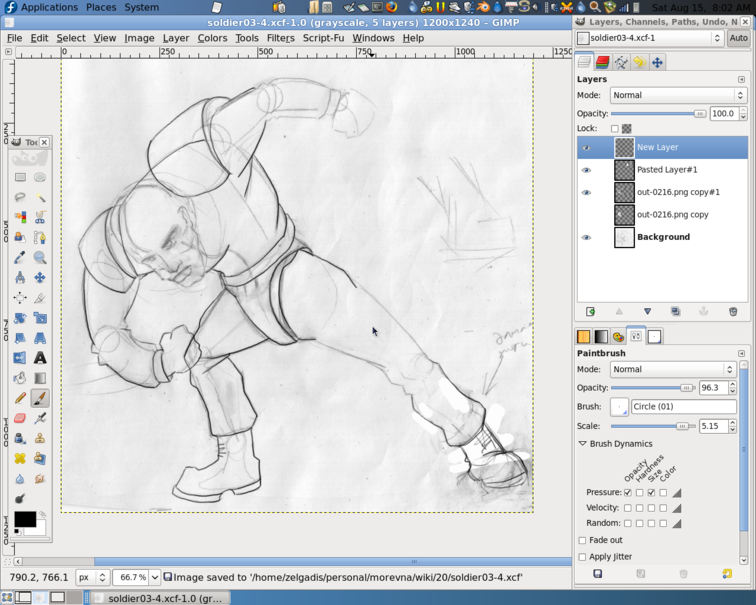Select the Eraser tool
The height and width of the screenshot is (605, 756).
tap(20, 418)
